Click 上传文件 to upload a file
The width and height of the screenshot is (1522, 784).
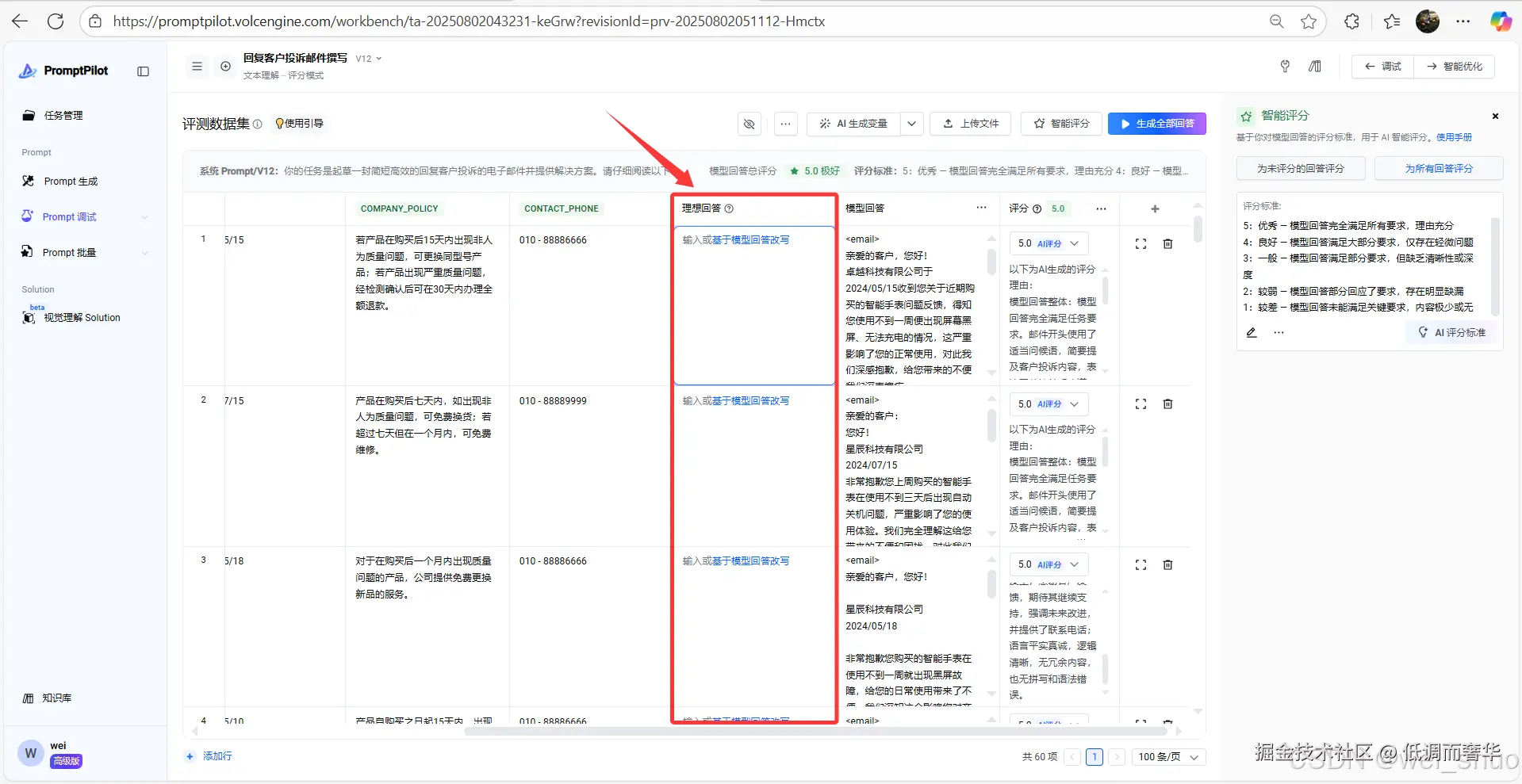click(x=971, y=124)
